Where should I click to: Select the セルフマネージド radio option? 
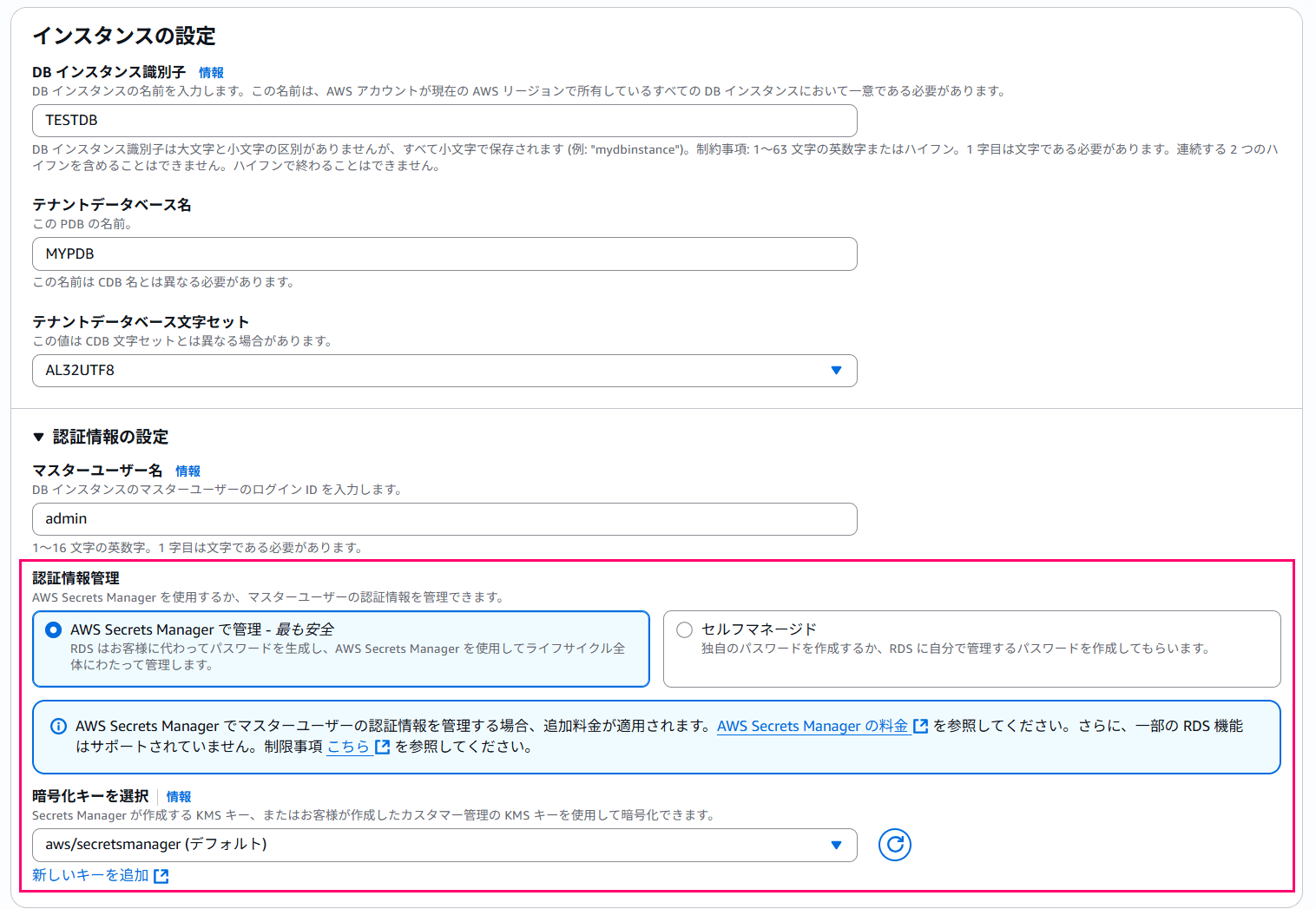[x=684, y=629]
